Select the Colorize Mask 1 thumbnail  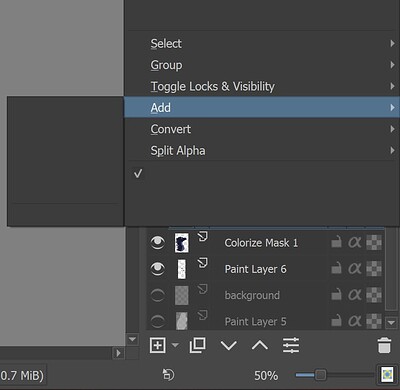coord(182,243)
